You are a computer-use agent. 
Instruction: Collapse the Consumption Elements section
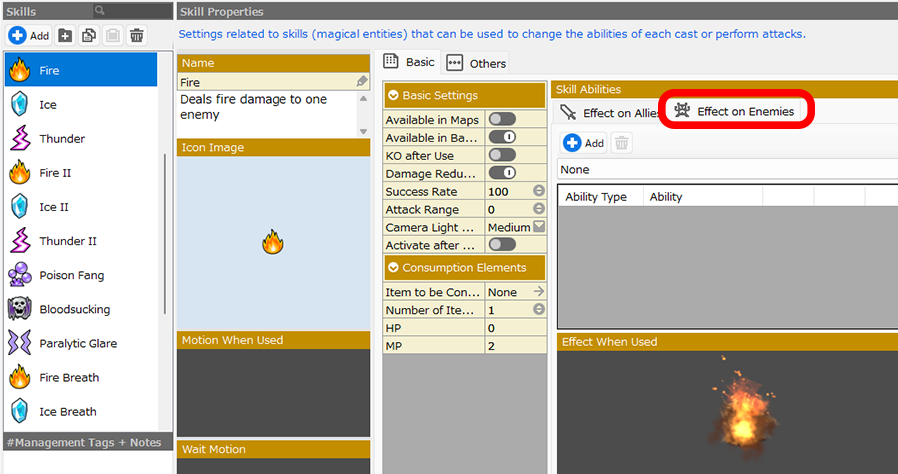point(393,268)
